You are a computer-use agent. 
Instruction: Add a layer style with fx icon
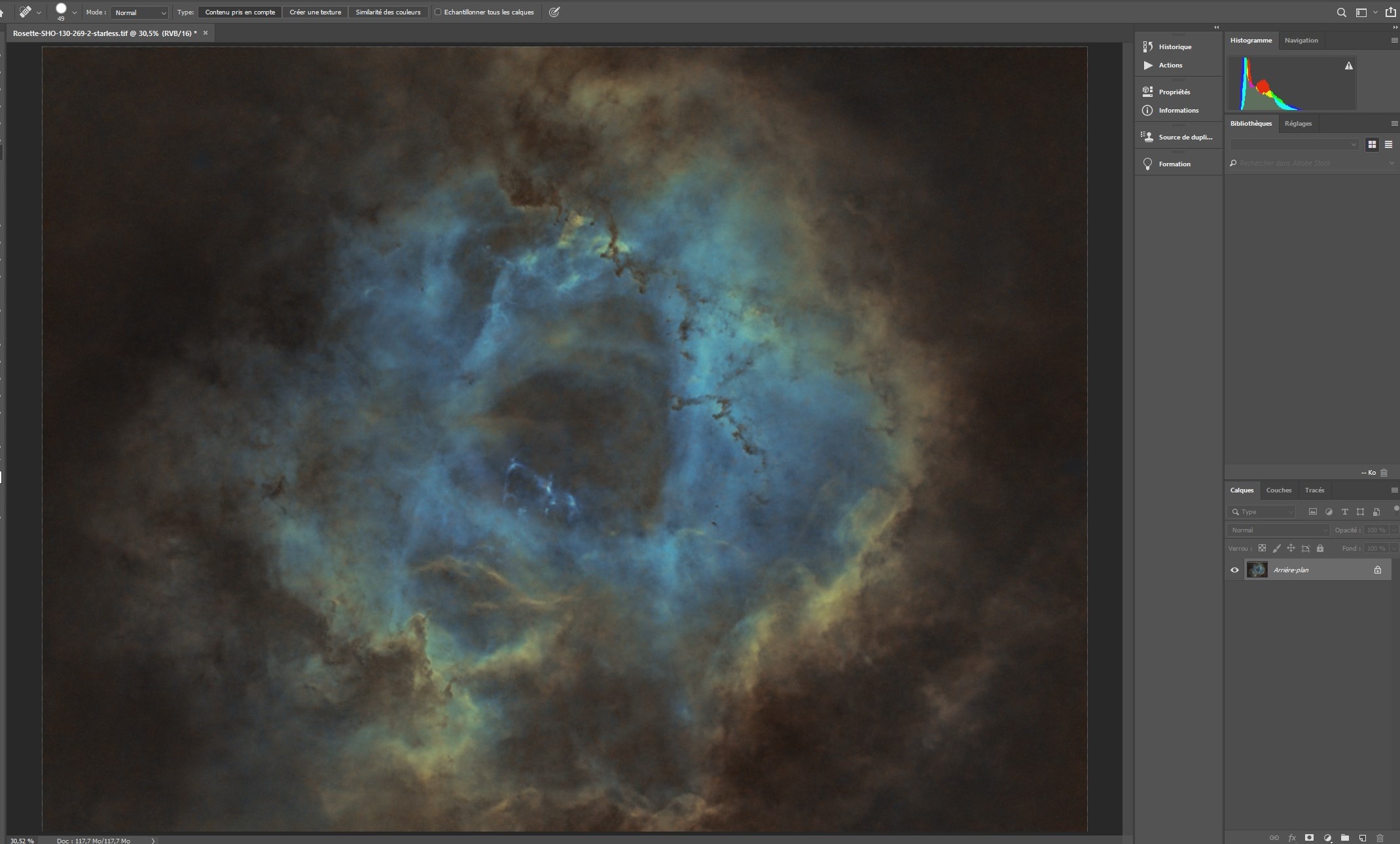[1292, 837]
